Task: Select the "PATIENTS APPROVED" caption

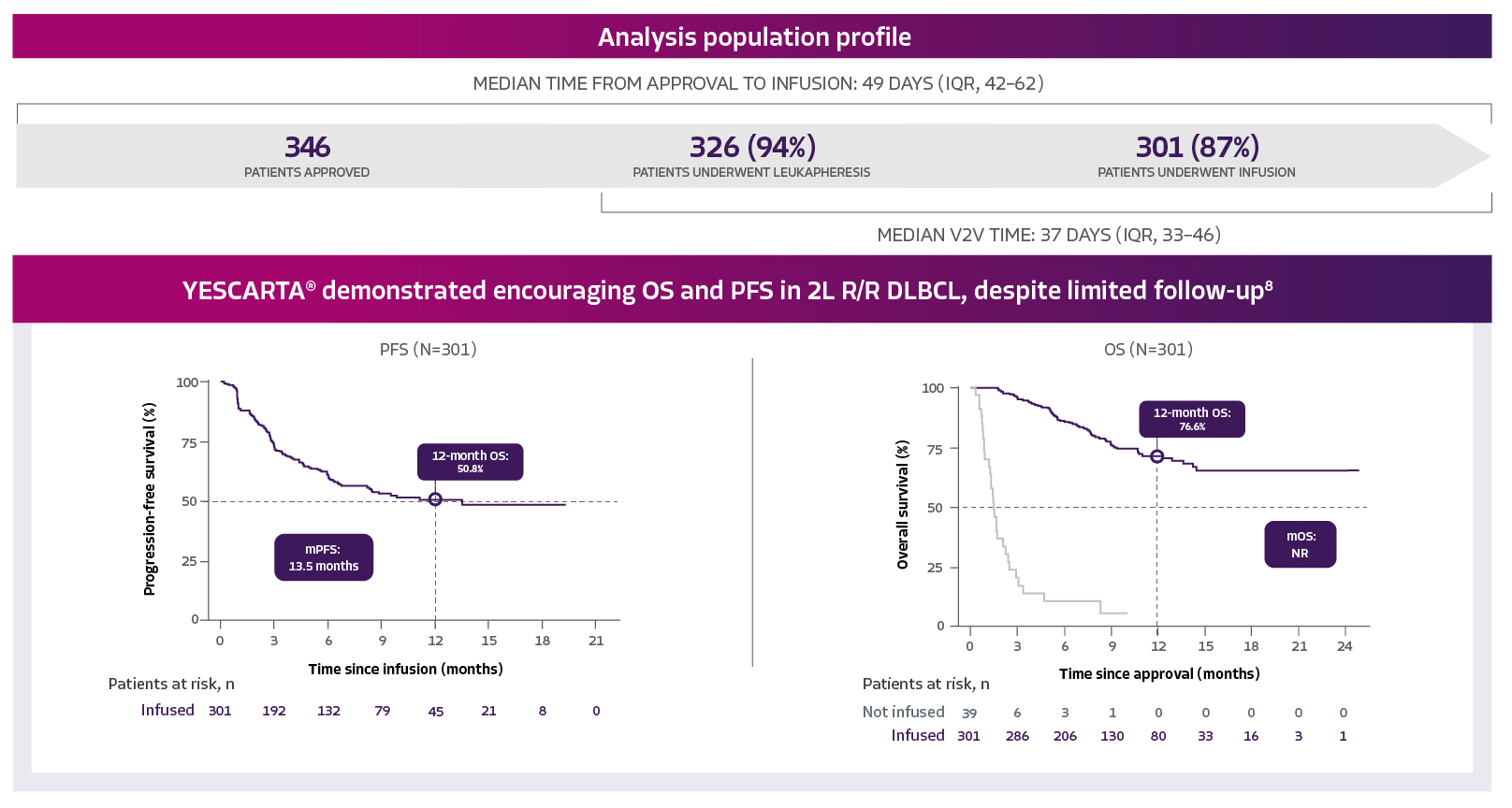Action: (x=307, y=172)
